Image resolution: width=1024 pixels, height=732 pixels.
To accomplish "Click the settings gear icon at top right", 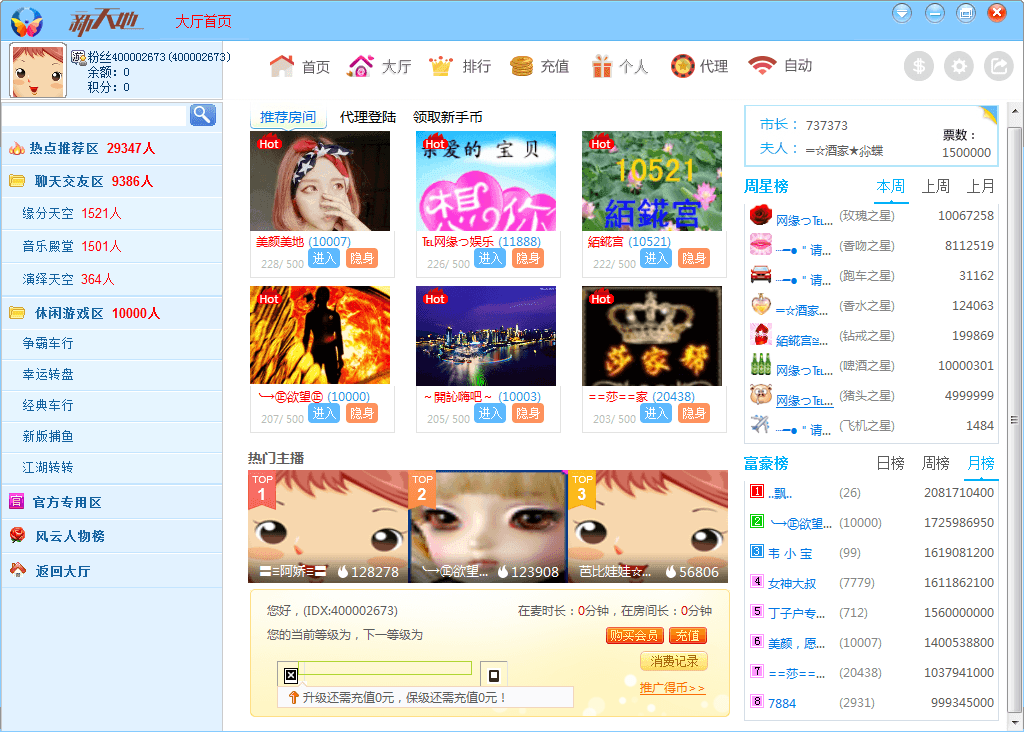I will click(x=959, y=66).
